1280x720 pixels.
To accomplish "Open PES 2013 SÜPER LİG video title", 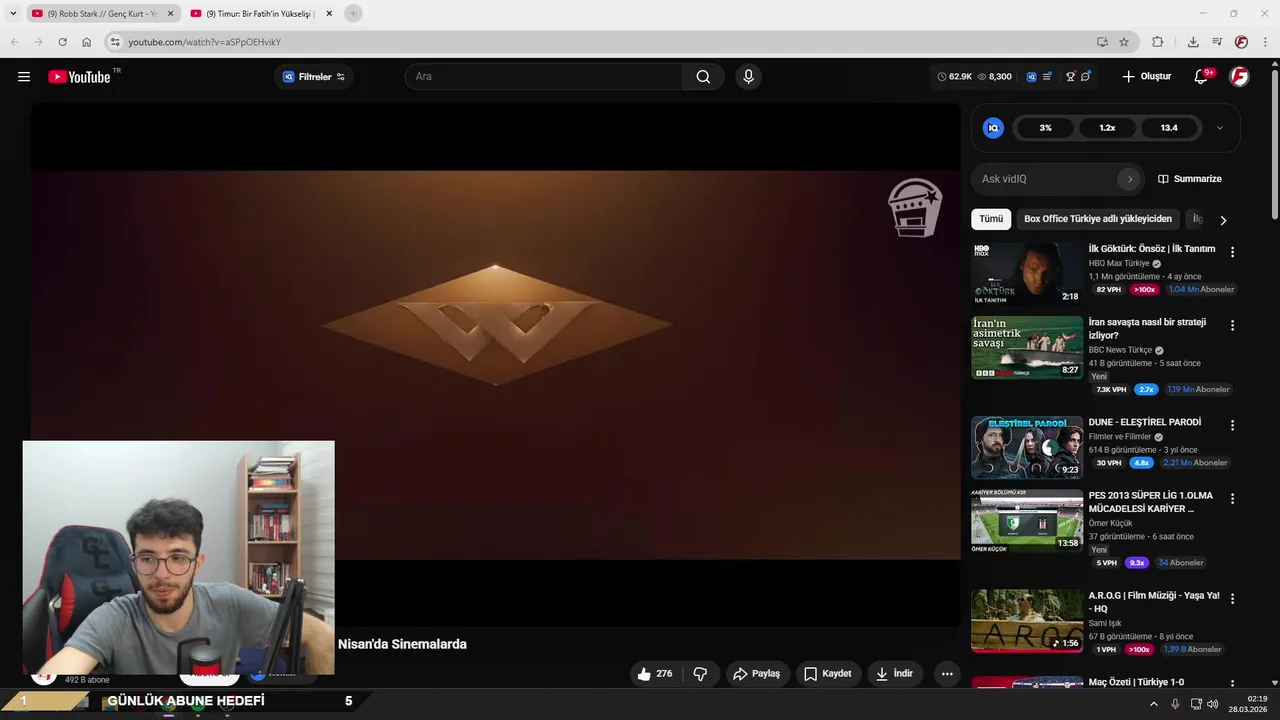I will point(1151,502).
